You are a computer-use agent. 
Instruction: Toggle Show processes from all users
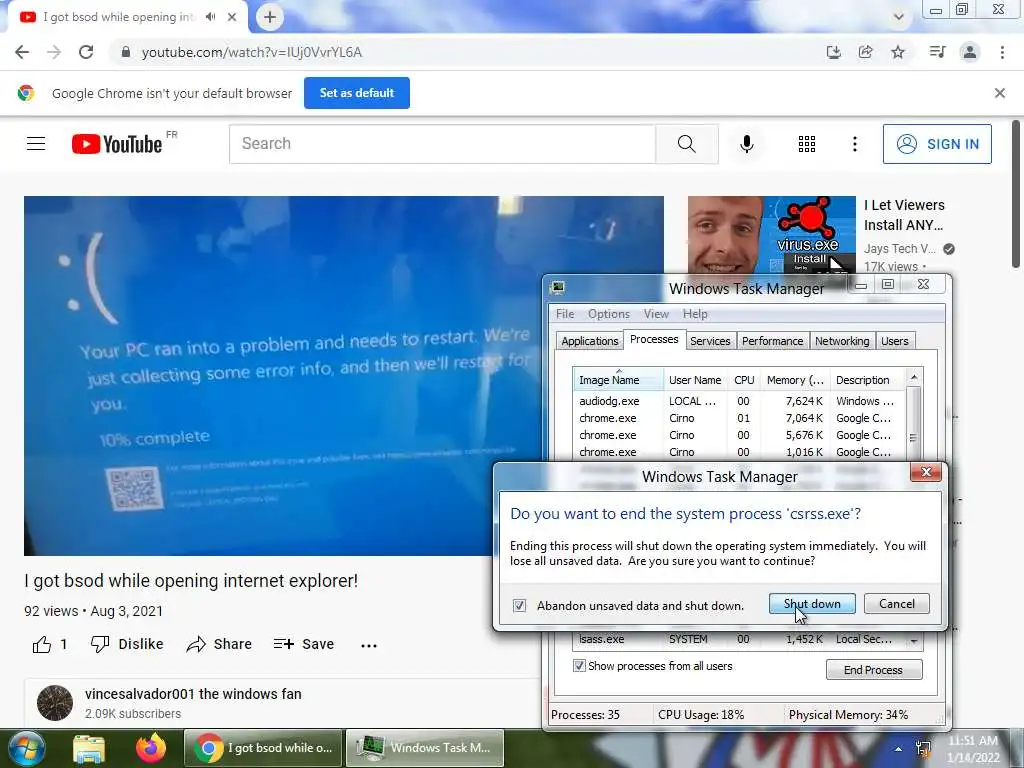point(579,665)
